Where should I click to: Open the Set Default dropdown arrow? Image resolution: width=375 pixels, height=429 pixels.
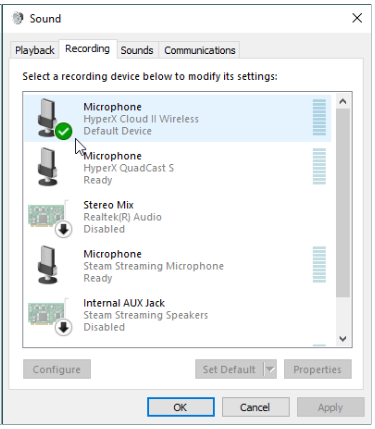pos(270,369)
